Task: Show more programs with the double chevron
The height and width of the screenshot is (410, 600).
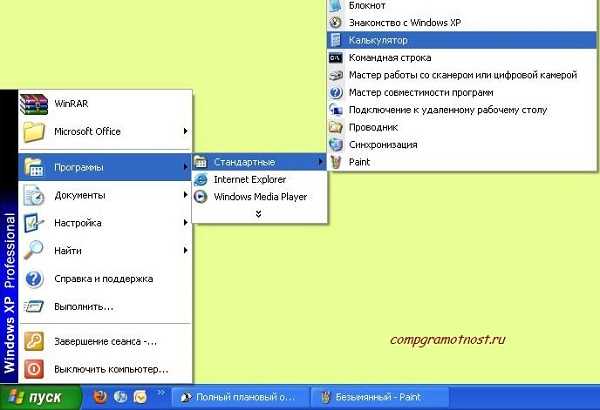Action: point(259,214)
